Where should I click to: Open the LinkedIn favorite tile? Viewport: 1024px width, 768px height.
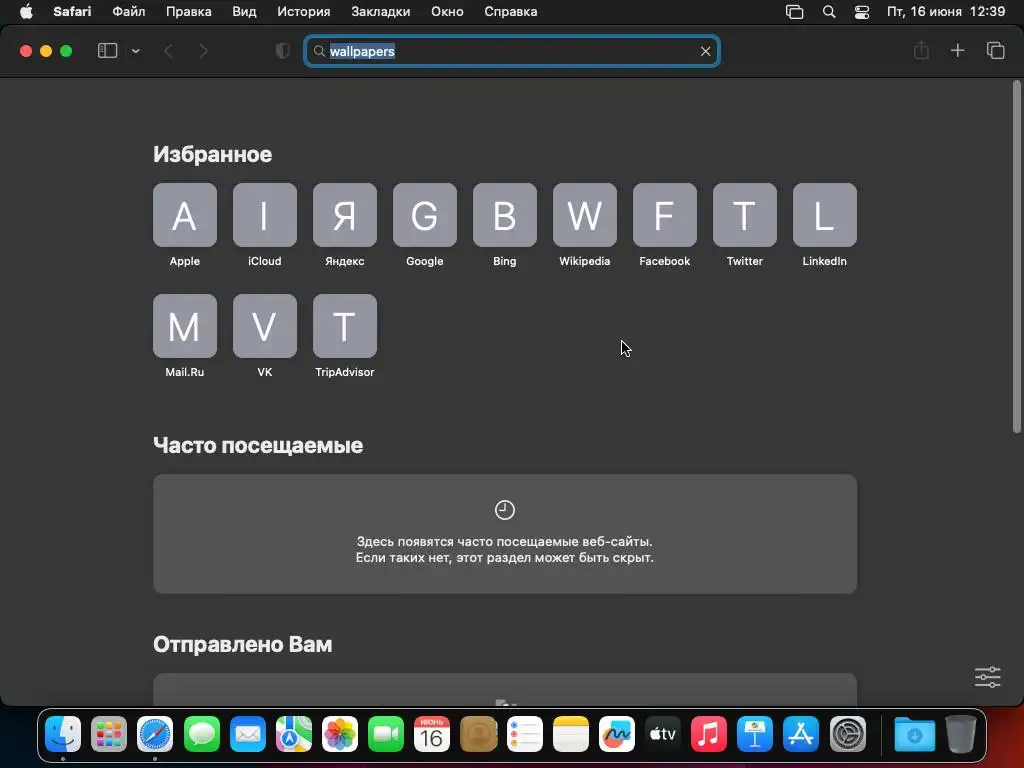pos(825,215)
